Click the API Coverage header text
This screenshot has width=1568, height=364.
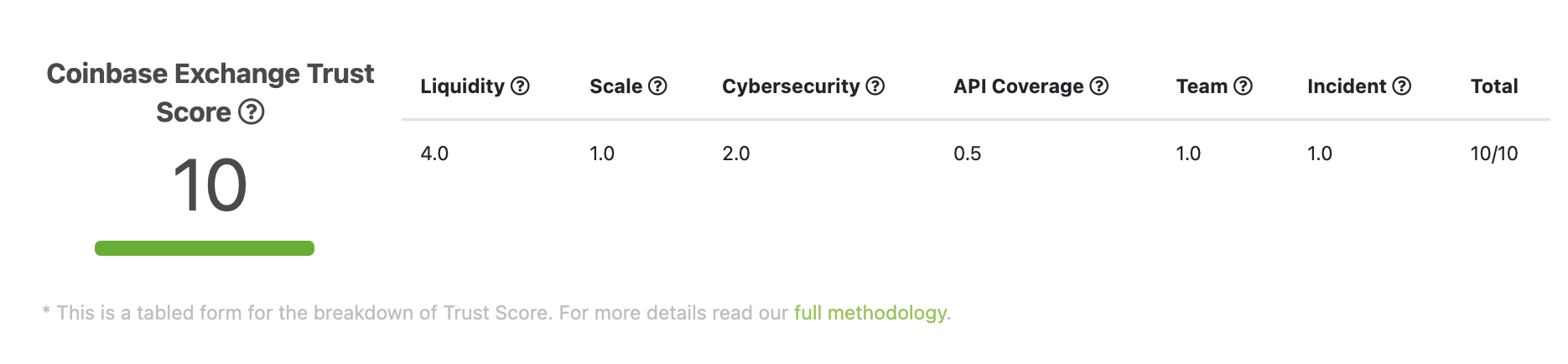click(x=1018, y=86)
